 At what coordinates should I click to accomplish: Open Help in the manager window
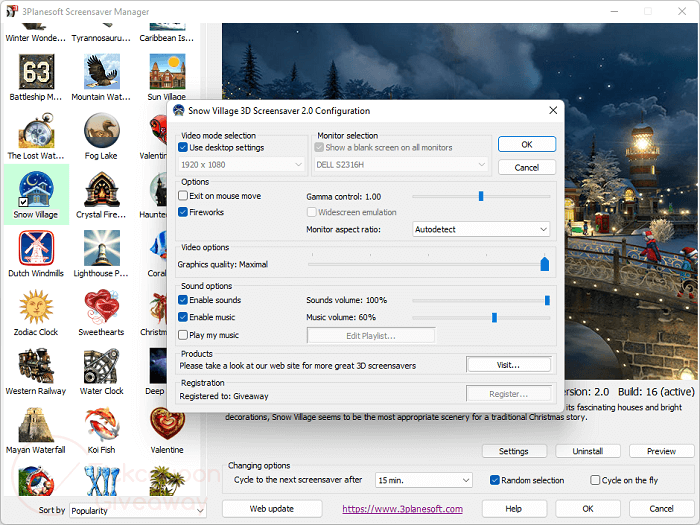click(514, 508)
